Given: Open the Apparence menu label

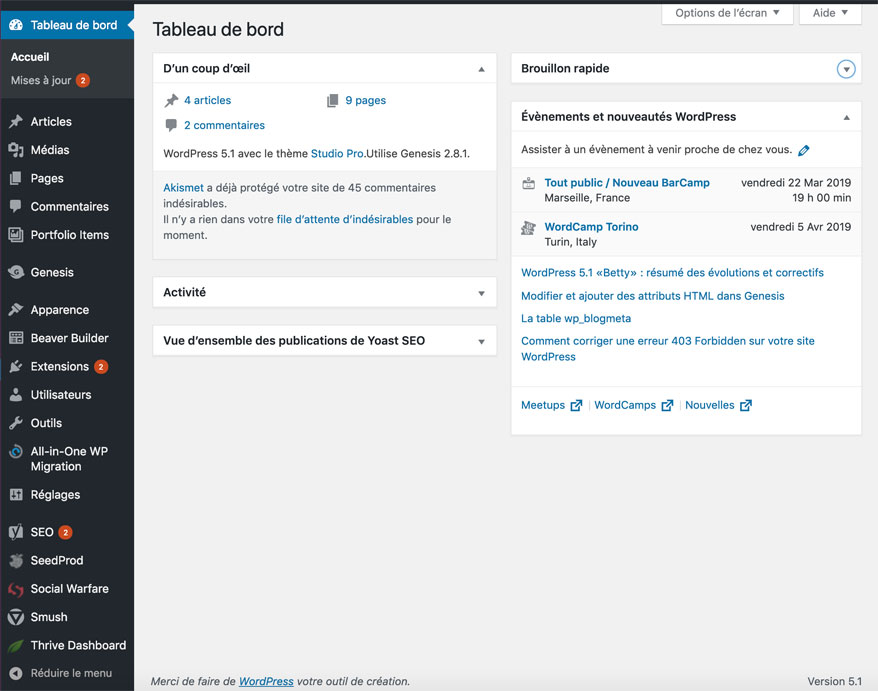Looking at the screenshot, I should [60, 310].
